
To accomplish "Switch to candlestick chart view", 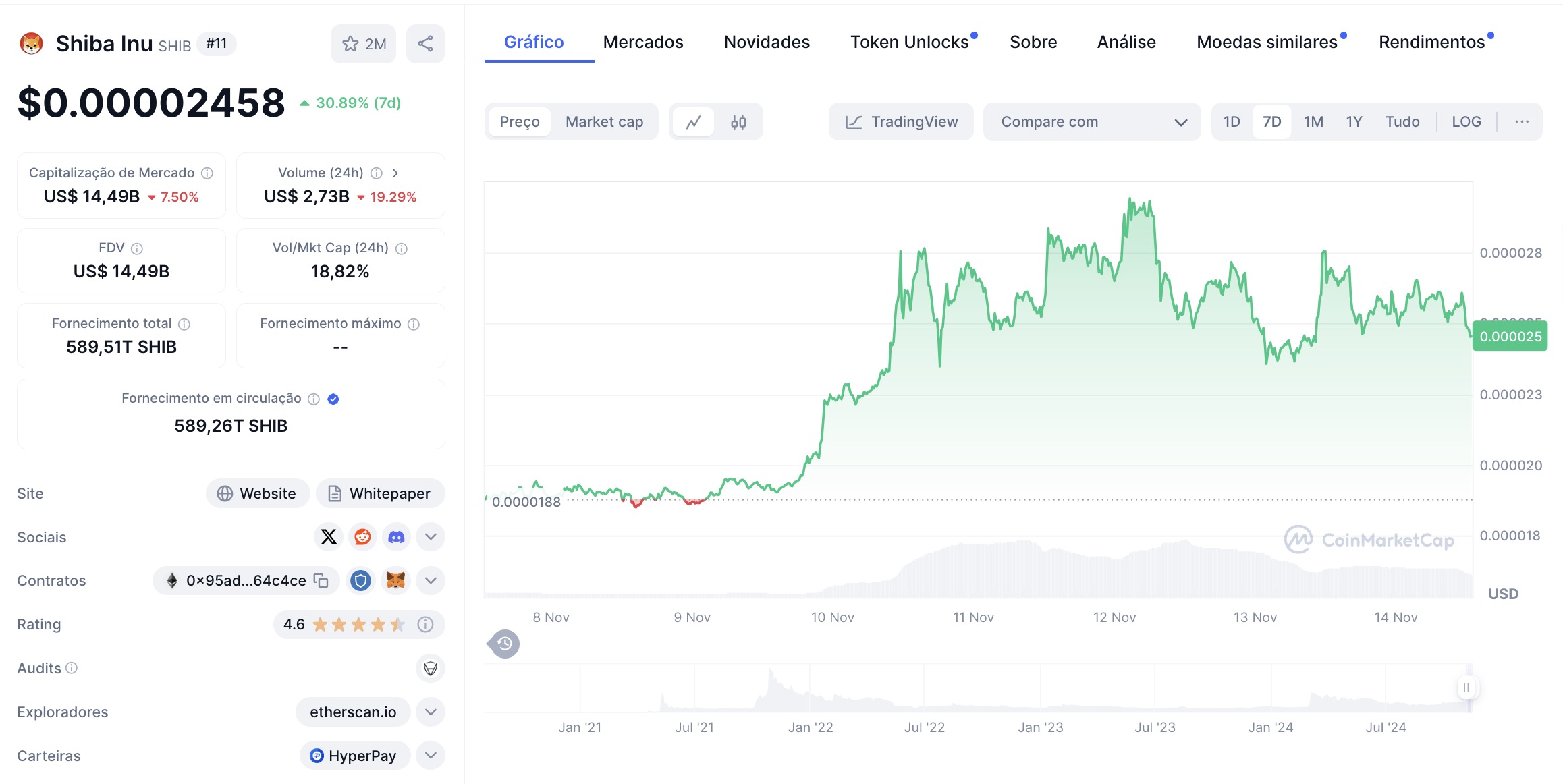I will pos(738,122).
